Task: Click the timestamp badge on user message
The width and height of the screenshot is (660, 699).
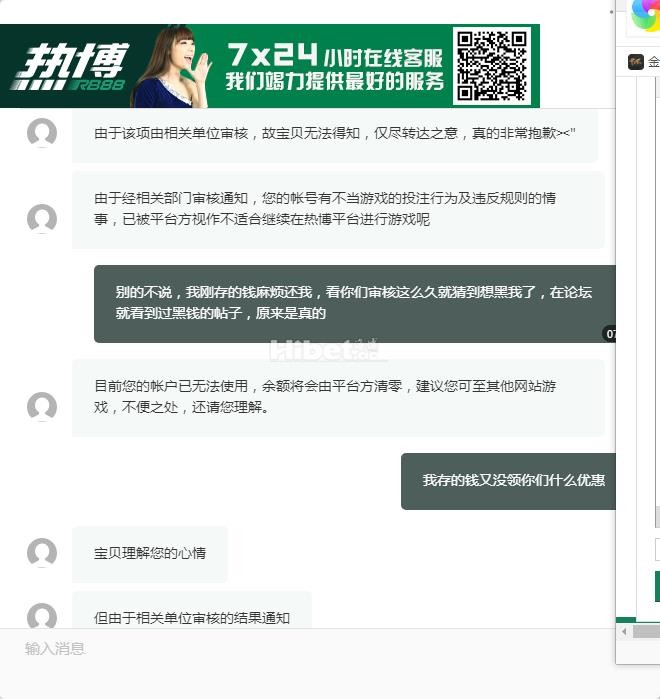Action: tap(610, 334)
